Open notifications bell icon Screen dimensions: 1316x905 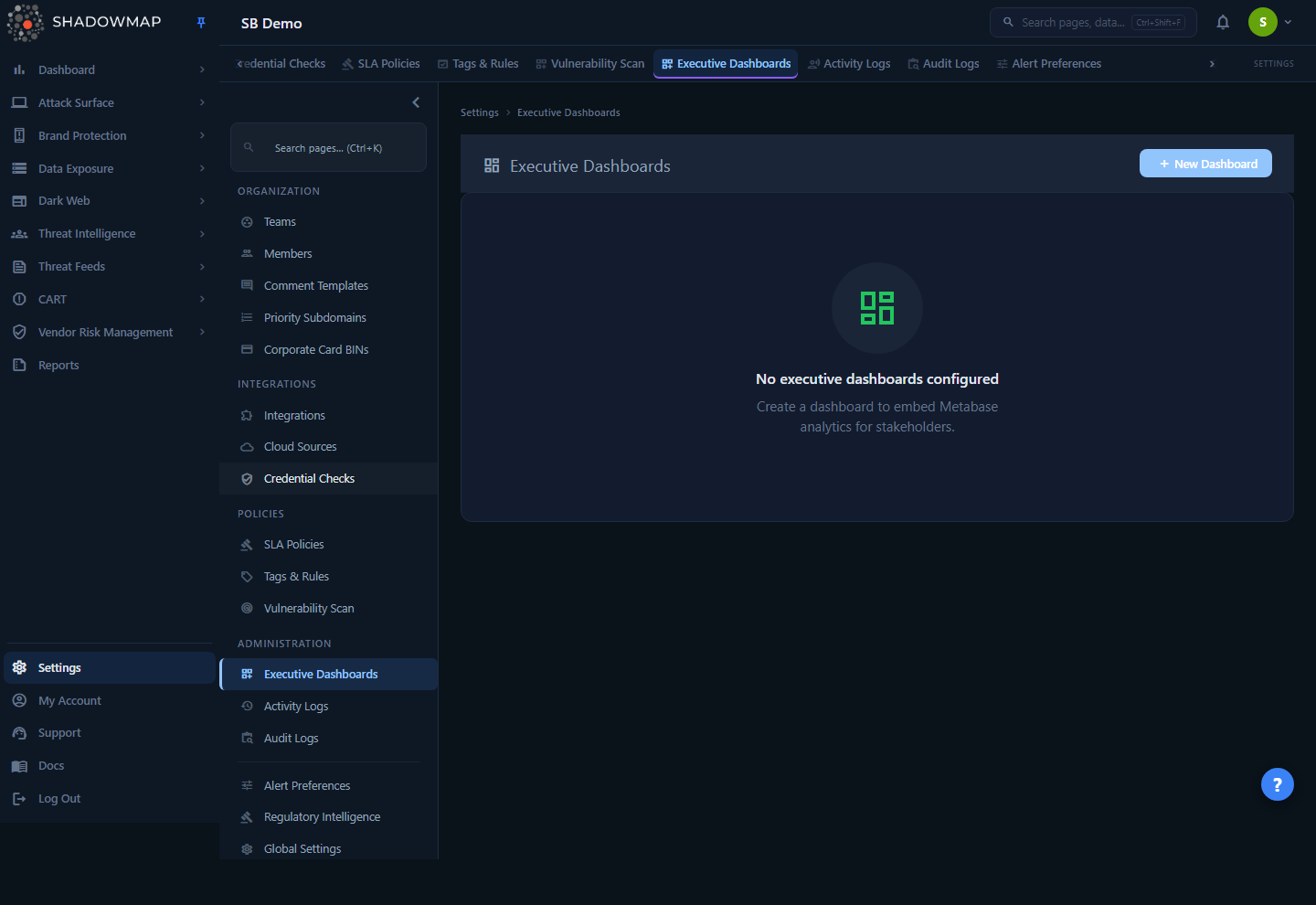1223,22
